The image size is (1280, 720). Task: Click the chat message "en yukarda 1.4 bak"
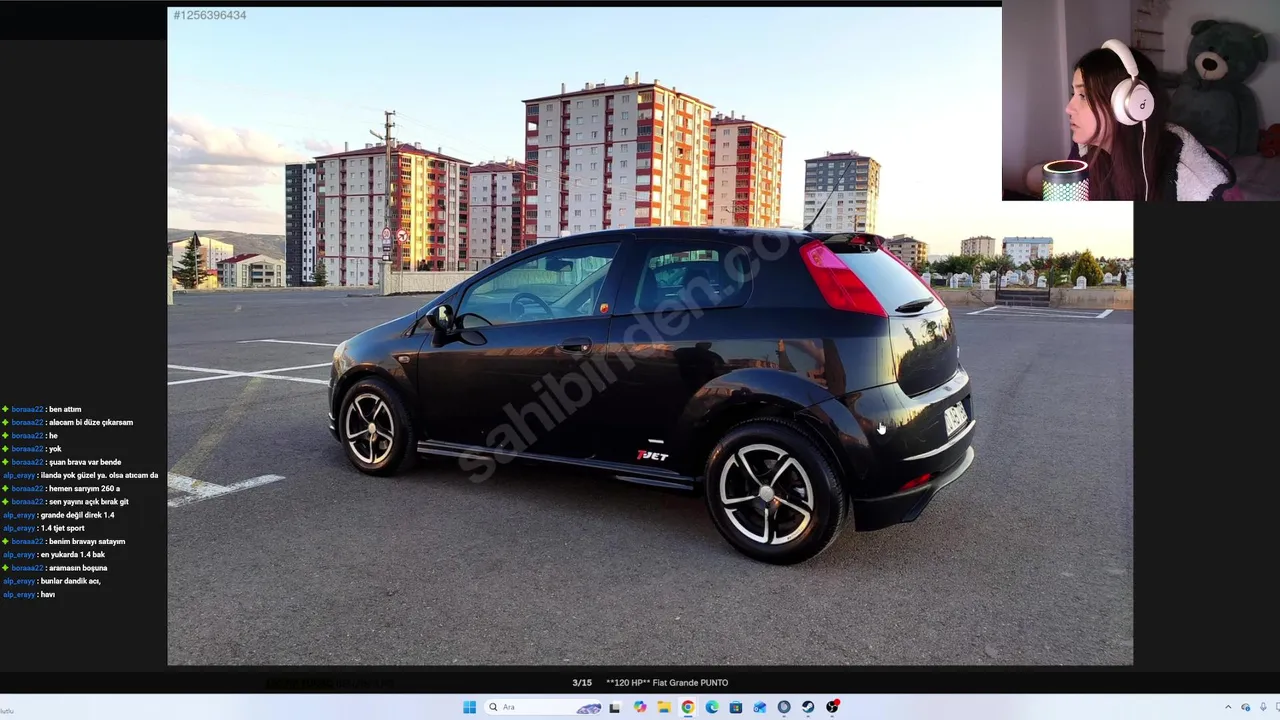72,554
